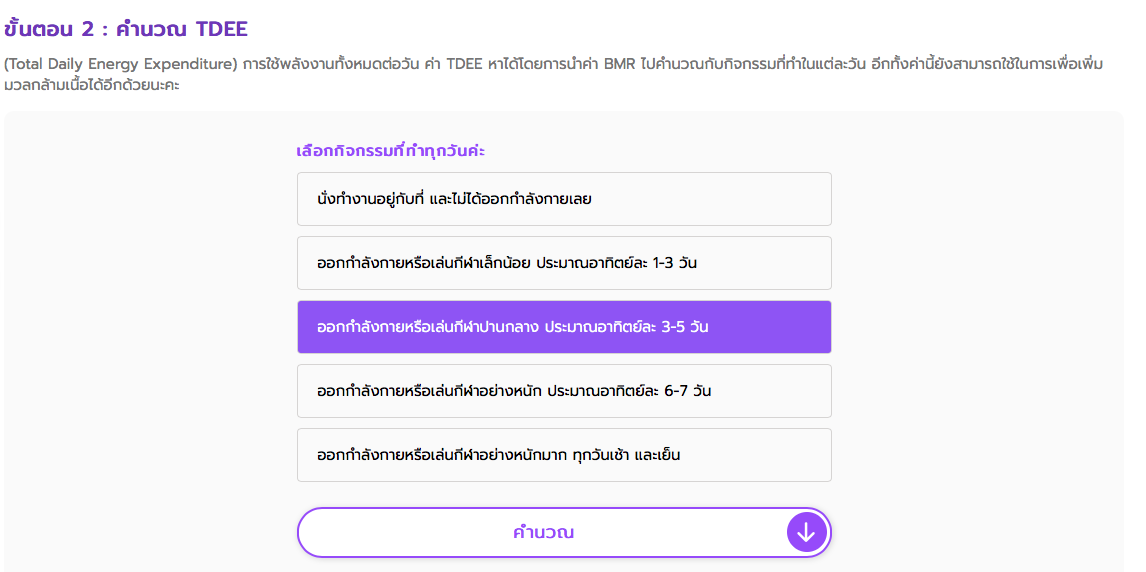The width and height of the screenshot is (1146, 572).
Task: Pick heavy exercise 6-7 วัน option
Action: click(564, 391)
